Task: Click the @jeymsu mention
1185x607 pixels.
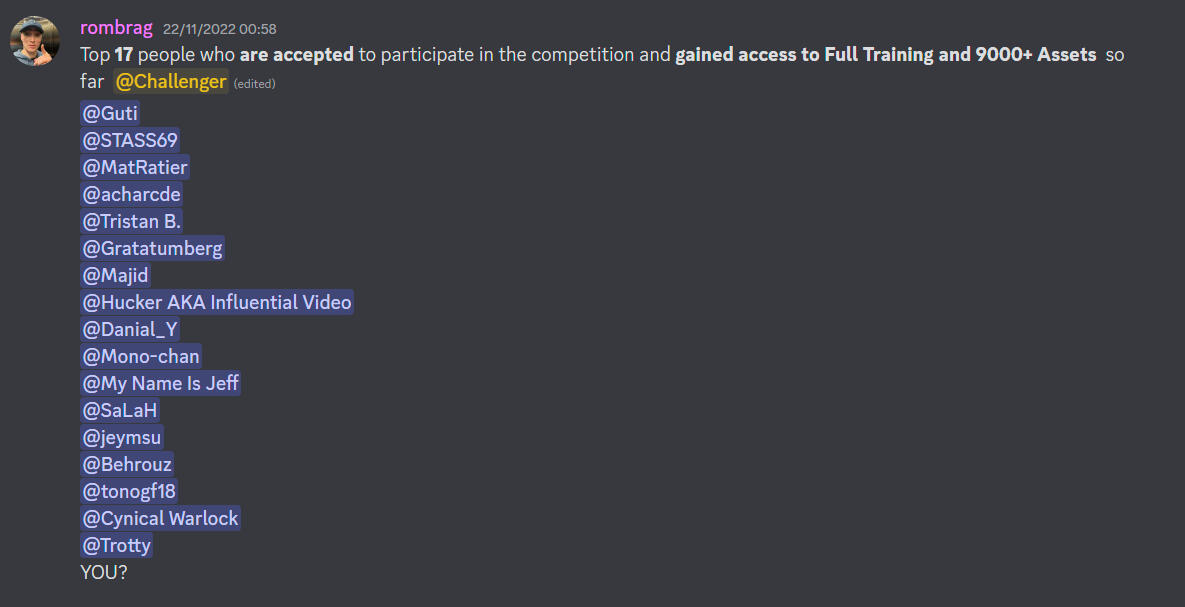Action: (x=122, y=437)
